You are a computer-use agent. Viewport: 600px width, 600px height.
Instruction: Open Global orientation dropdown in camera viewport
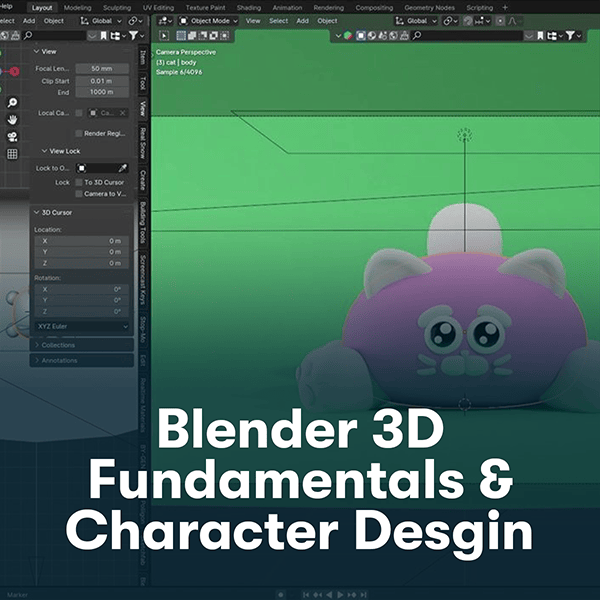point(416,21)
